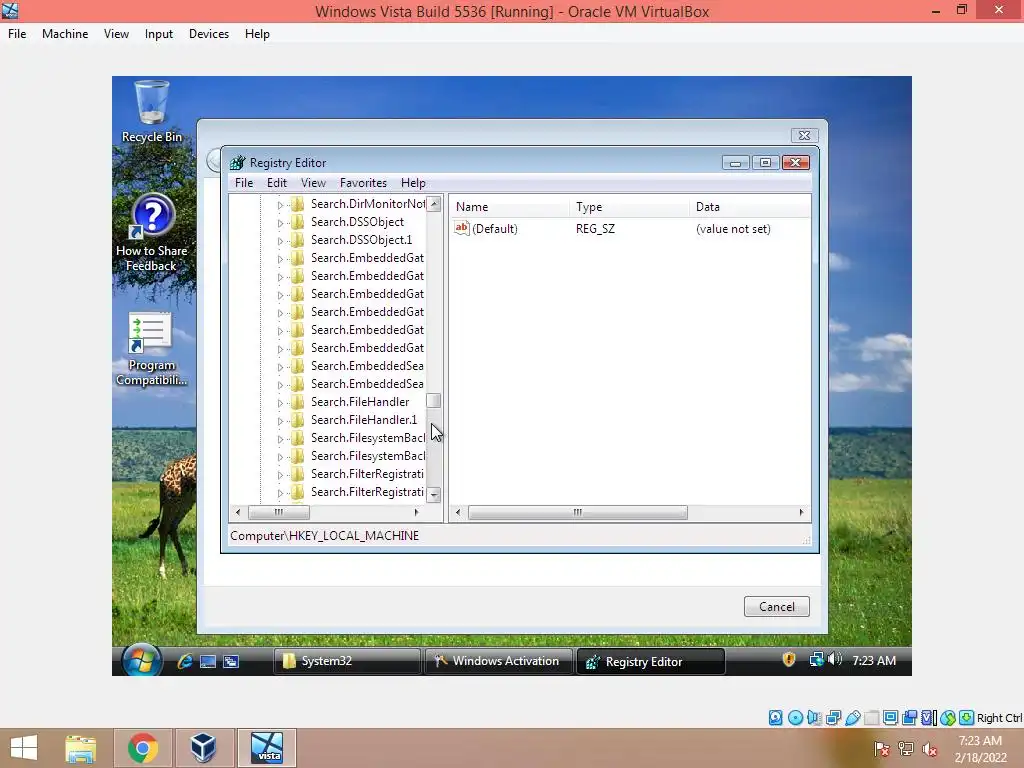This screenshot has width=1024, height=768.
Task: Select the Search.FileHandler.1 tree key
Action: click(364, 420)
